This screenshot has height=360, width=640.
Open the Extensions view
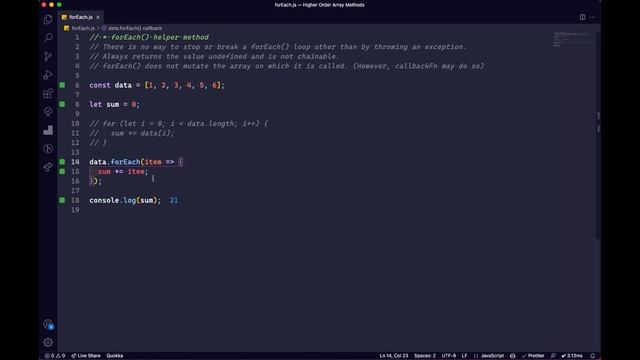click(x=48, y=93)
